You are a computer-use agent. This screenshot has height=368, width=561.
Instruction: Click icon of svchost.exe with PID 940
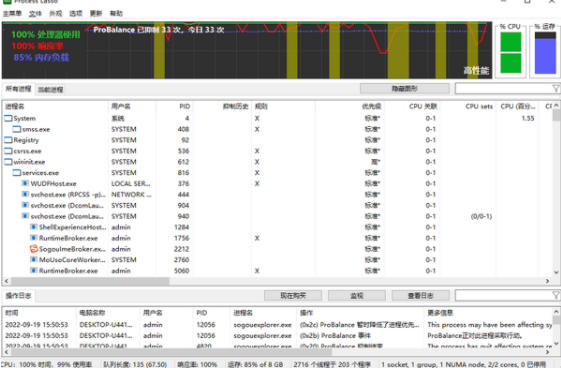tap(25, 216)
